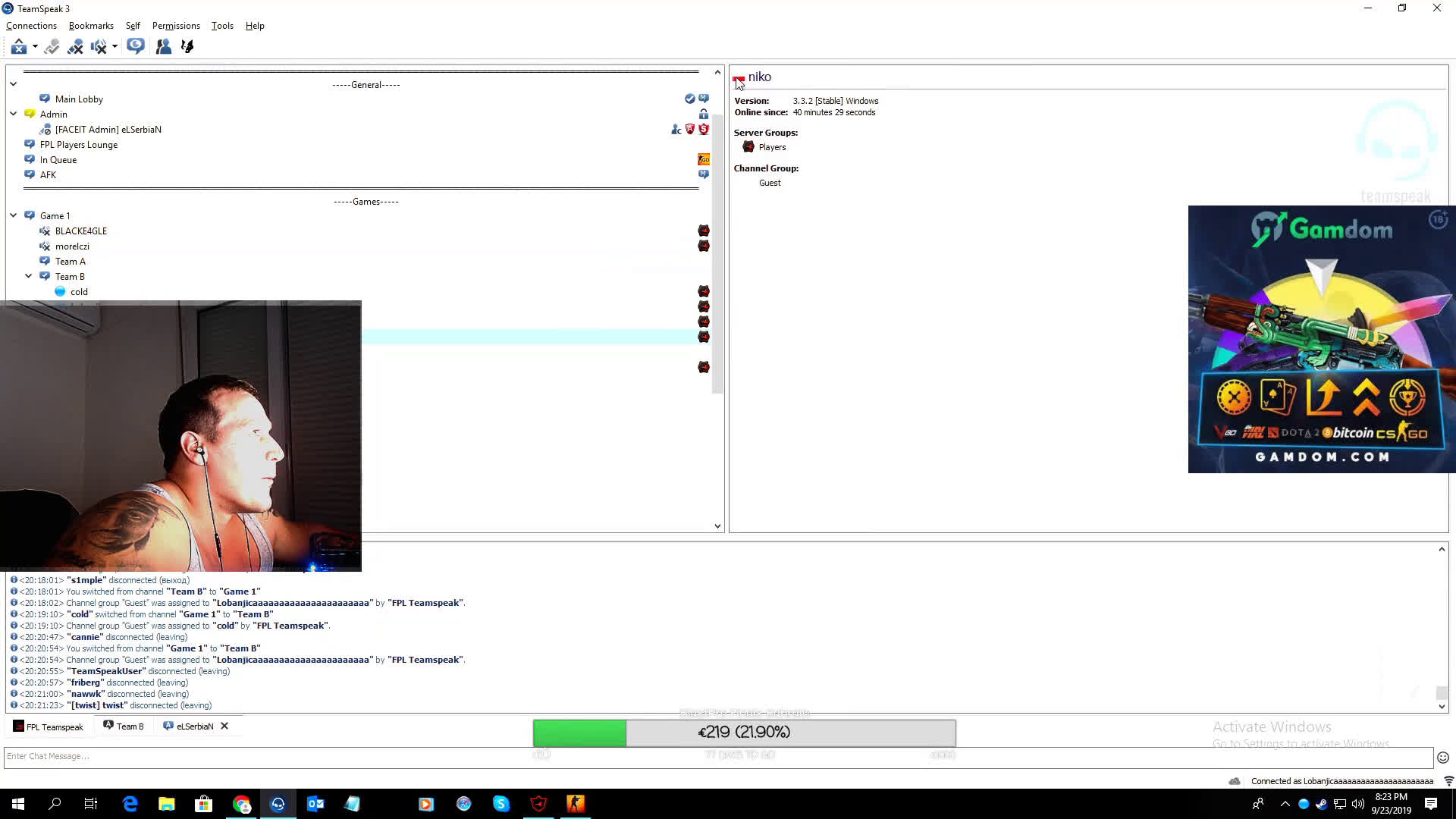Open the contacts manager icon
The width and height of the screenshot is (1456, 819).
[163, 47]
